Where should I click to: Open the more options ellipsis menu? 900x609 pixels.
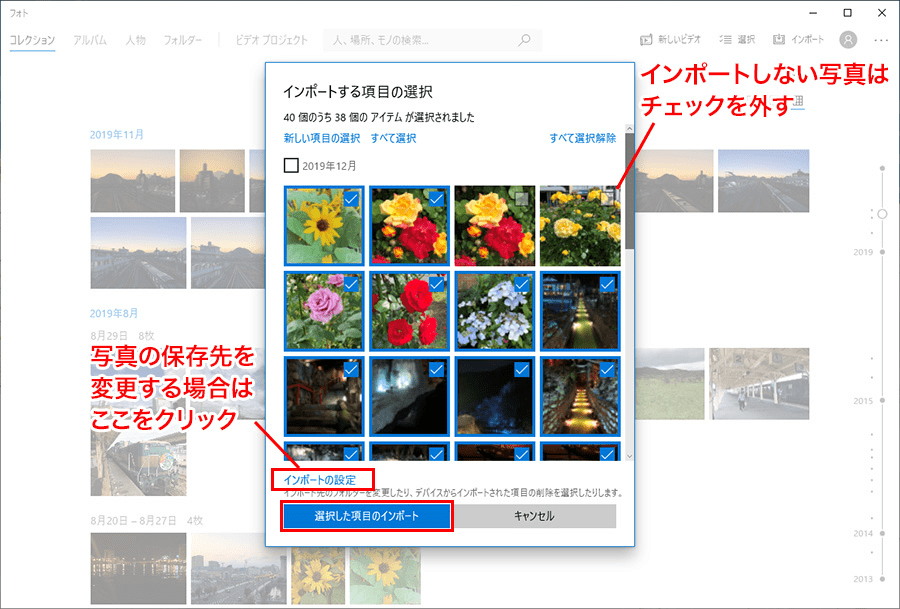point(881,40)
